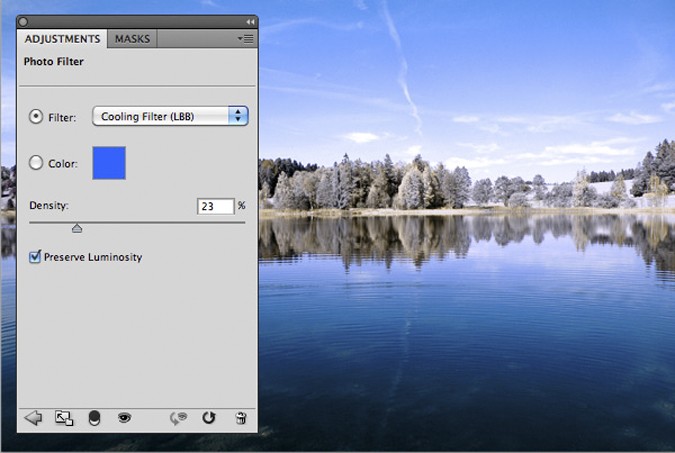Image resolution: width=675 pixels, height=453 pixels.
Task: Toggle adjustment layer visibility eye icon
Action: click(124, 417)
